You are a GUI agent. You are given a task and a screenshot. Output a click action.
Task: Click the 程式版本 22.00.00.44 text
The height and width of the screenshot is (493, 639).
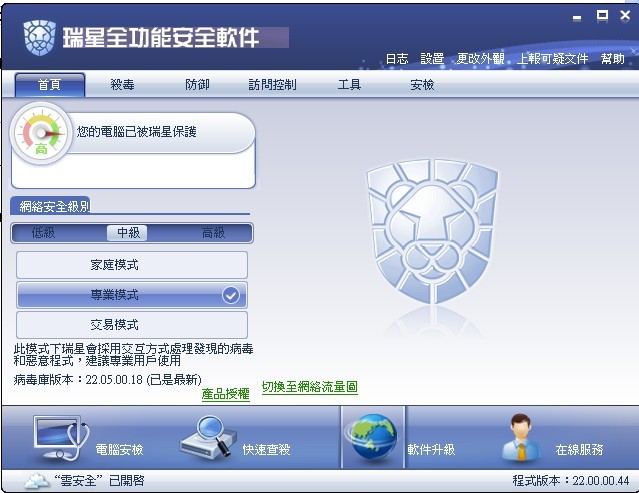pyautogui.click(x=571, y=481)
